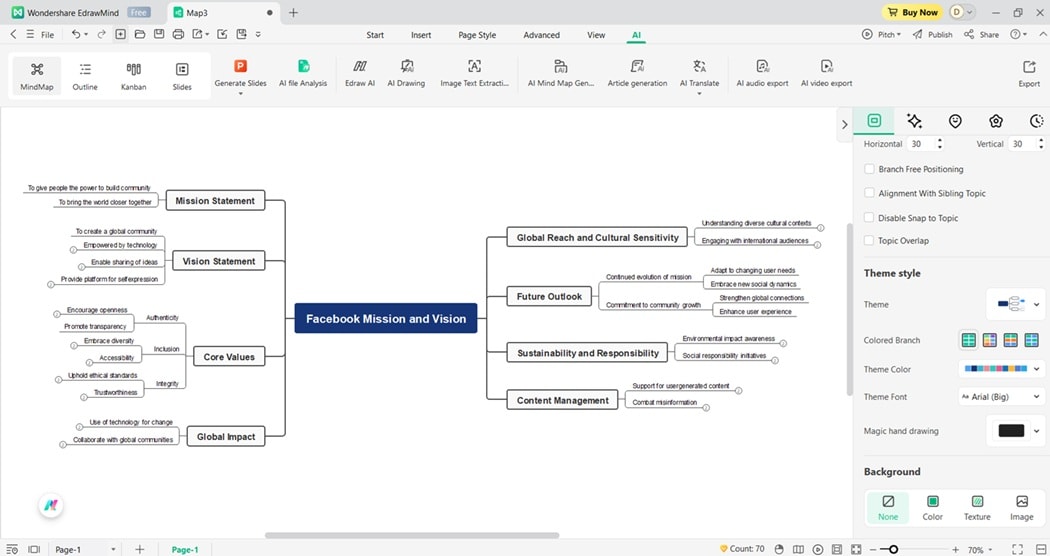The width and height of the screenshot is (1050, 556).
Task: Open Theme Font Arial dropdown
Action: (x=1002, y=397)
